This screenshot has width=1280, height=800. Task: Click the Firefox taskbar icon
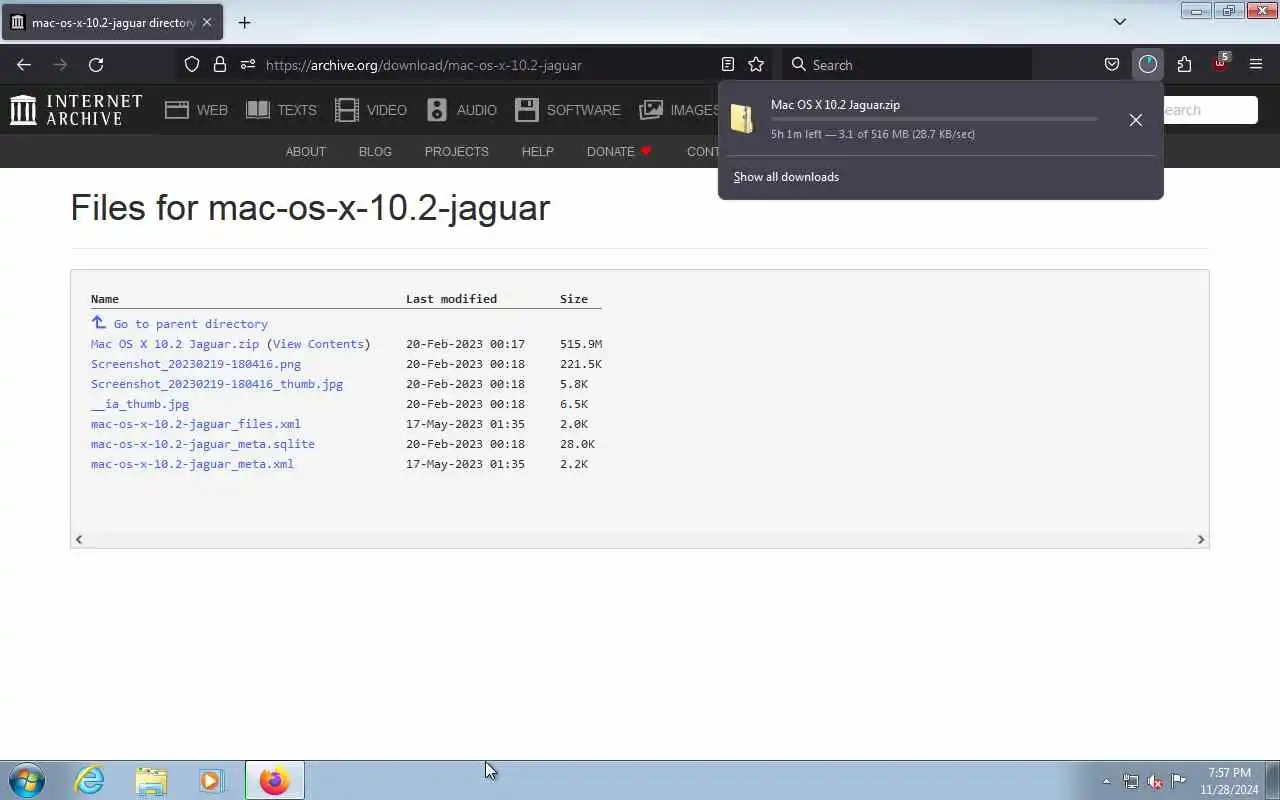pos(274,780)
